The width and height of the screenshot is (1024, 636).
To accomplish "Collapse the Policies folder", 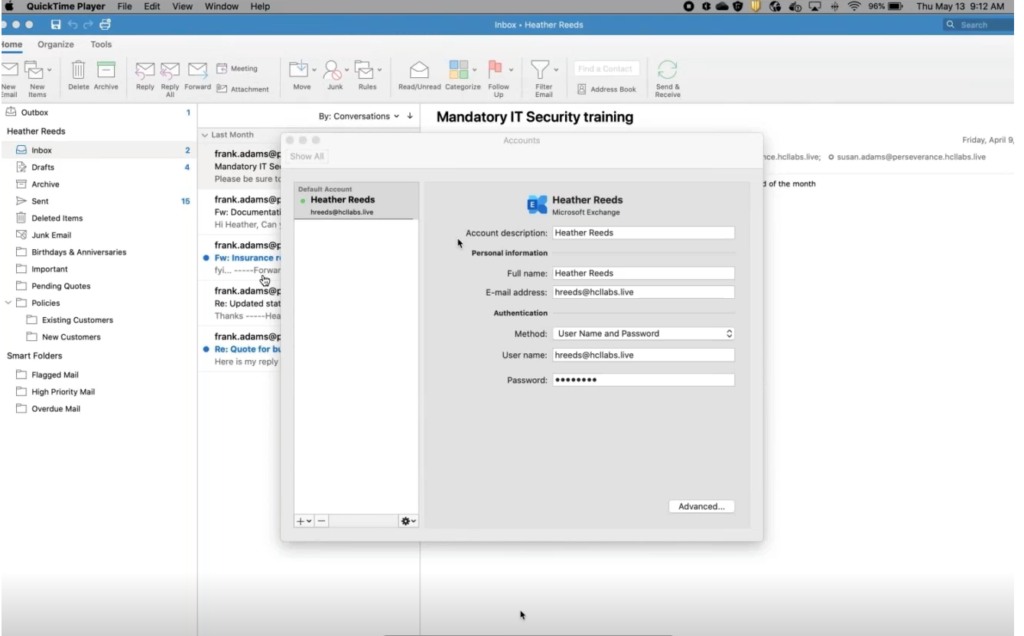I will point(8,303).
